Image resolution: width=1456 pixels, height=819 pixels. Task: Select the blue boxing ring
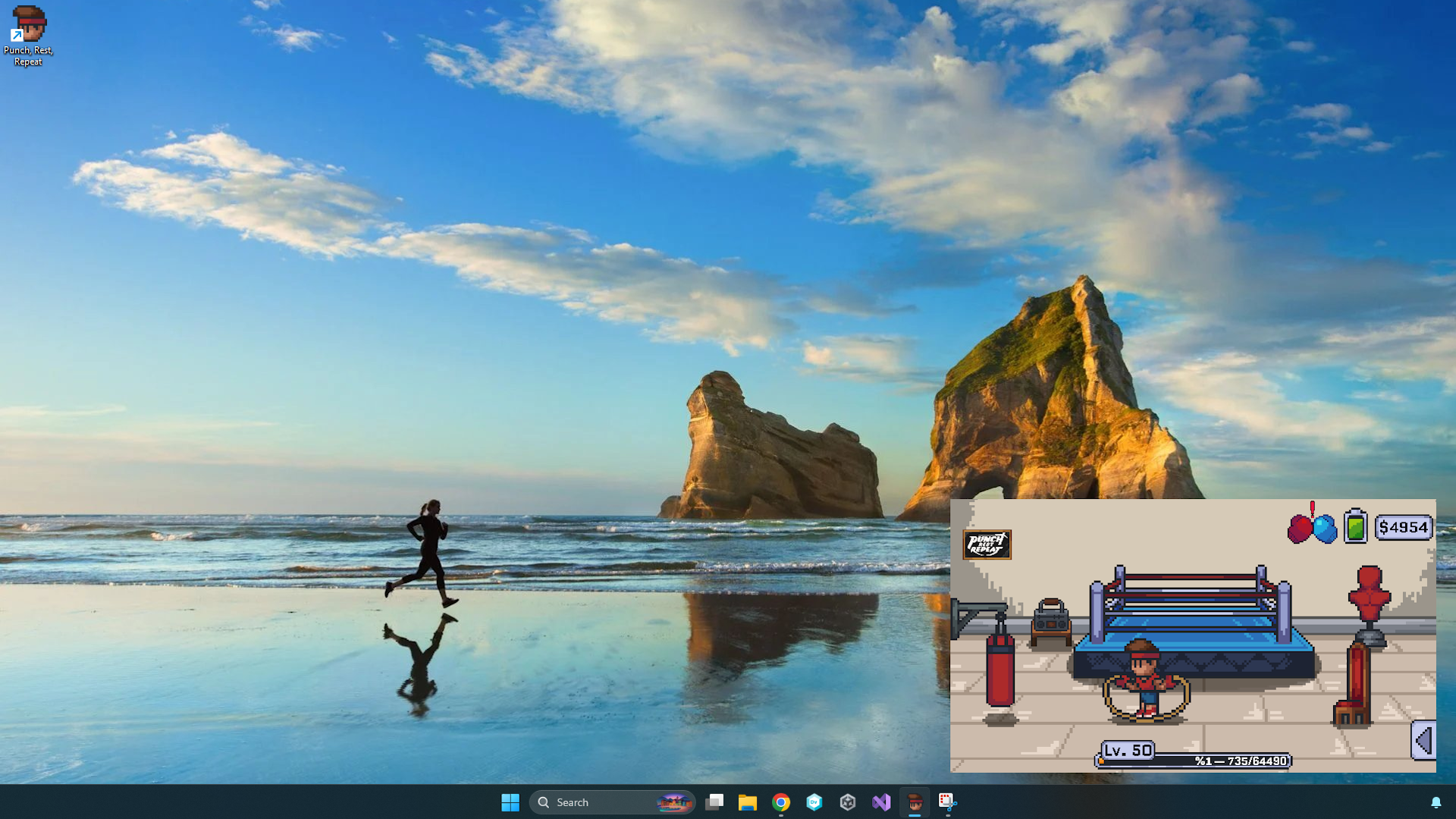pyautogui.click(x=1194, y=622)
